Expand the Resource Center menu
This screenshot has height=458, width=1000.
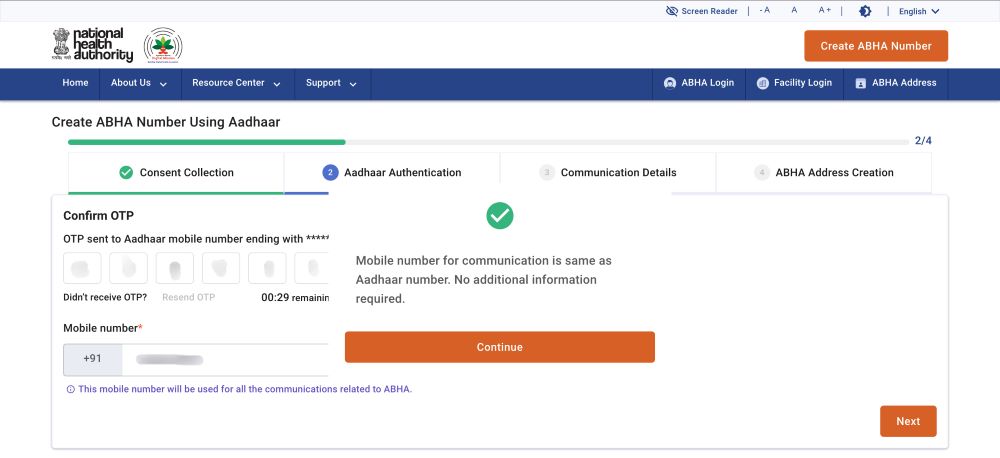point(237,83)
